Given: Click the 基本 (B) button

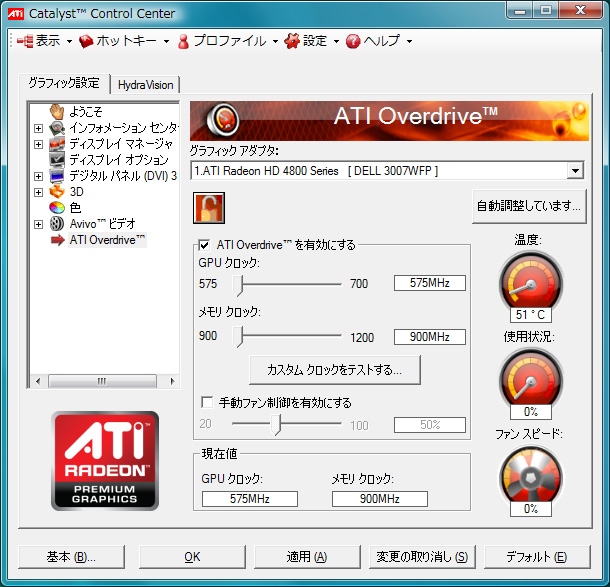Looking at the screenshot, I should pos(71,557).
